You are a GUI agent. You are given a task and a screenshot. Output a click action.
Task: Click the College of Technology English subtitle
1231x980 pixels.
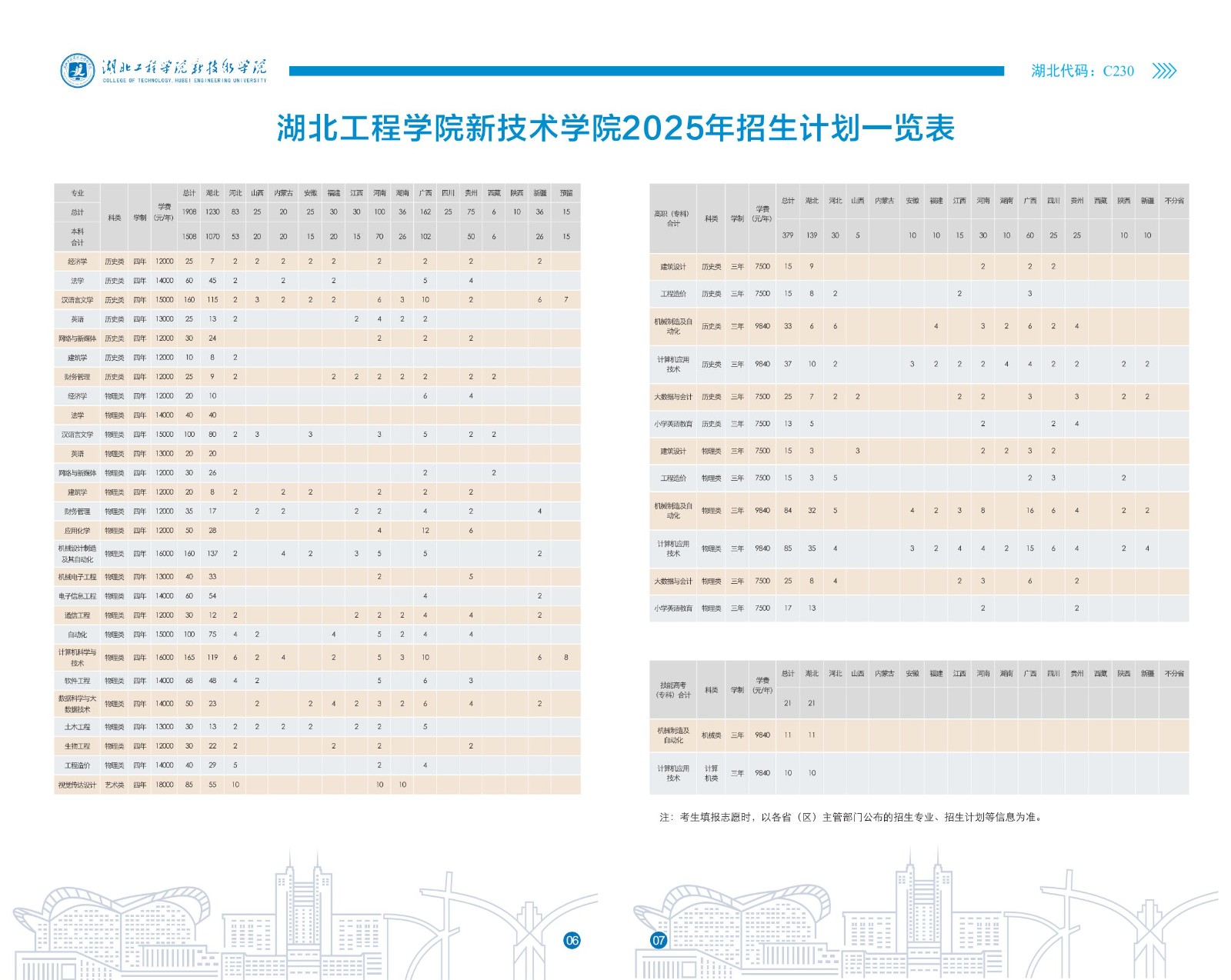[x=185, y=80]
